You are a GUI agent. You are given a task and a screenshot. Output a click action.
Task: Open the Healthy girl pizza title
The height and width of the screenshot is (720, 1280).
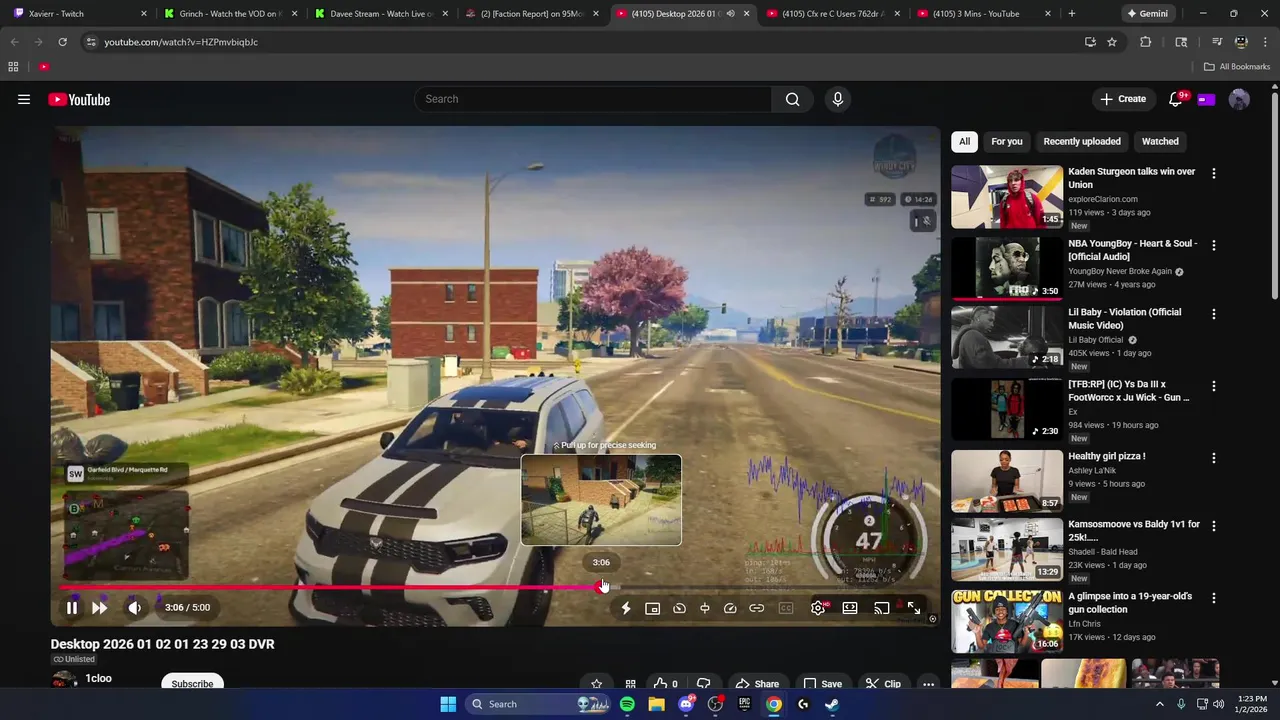click(1107, 456)
